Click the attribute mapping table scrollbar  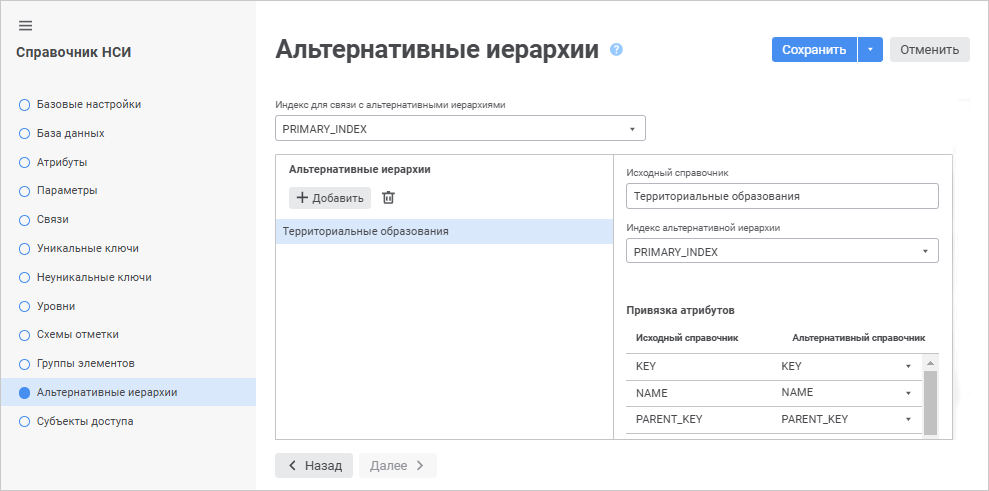click(x=930, y=400)
